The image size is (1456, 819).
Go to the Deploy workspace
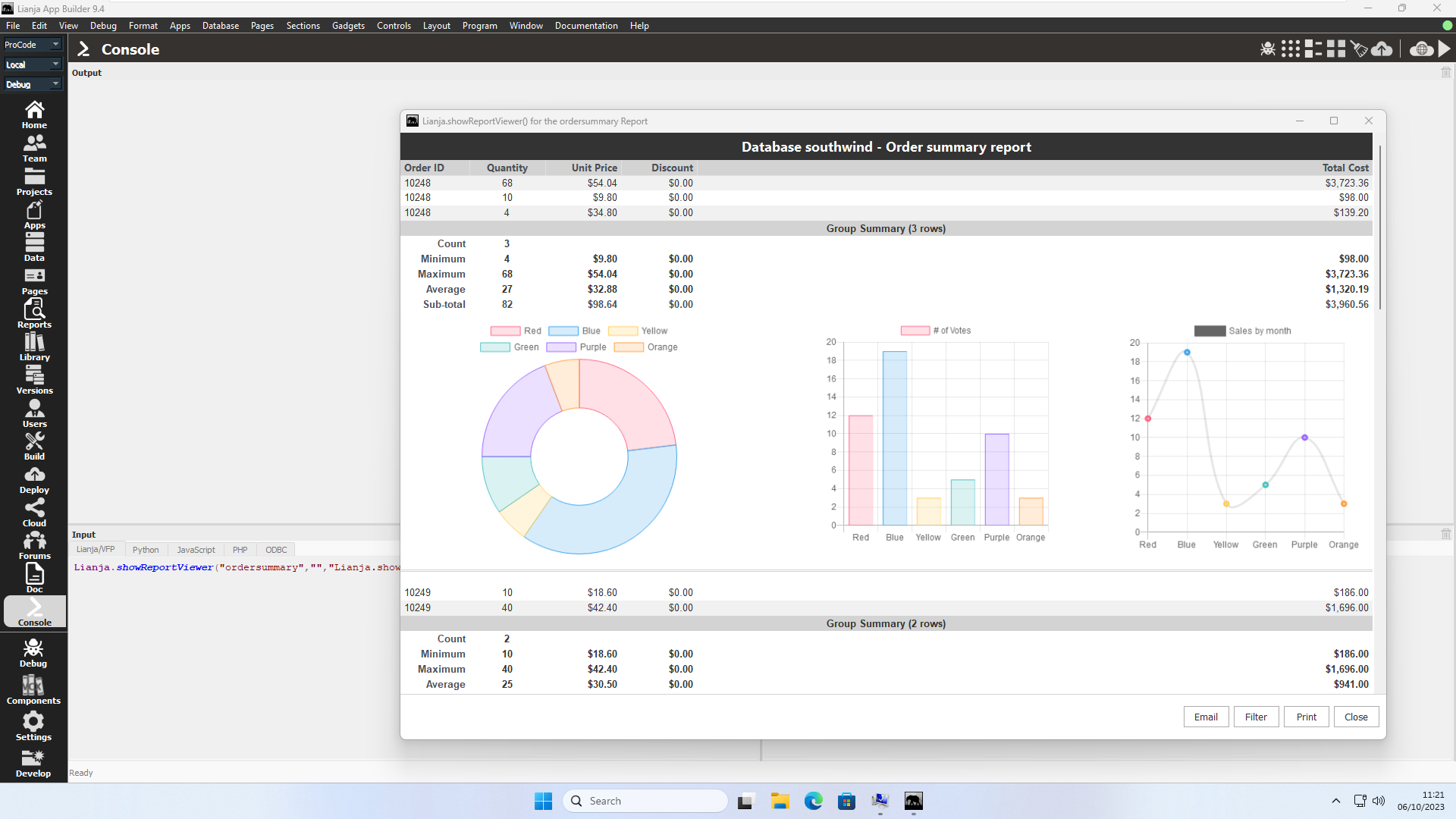click(34, 479)
